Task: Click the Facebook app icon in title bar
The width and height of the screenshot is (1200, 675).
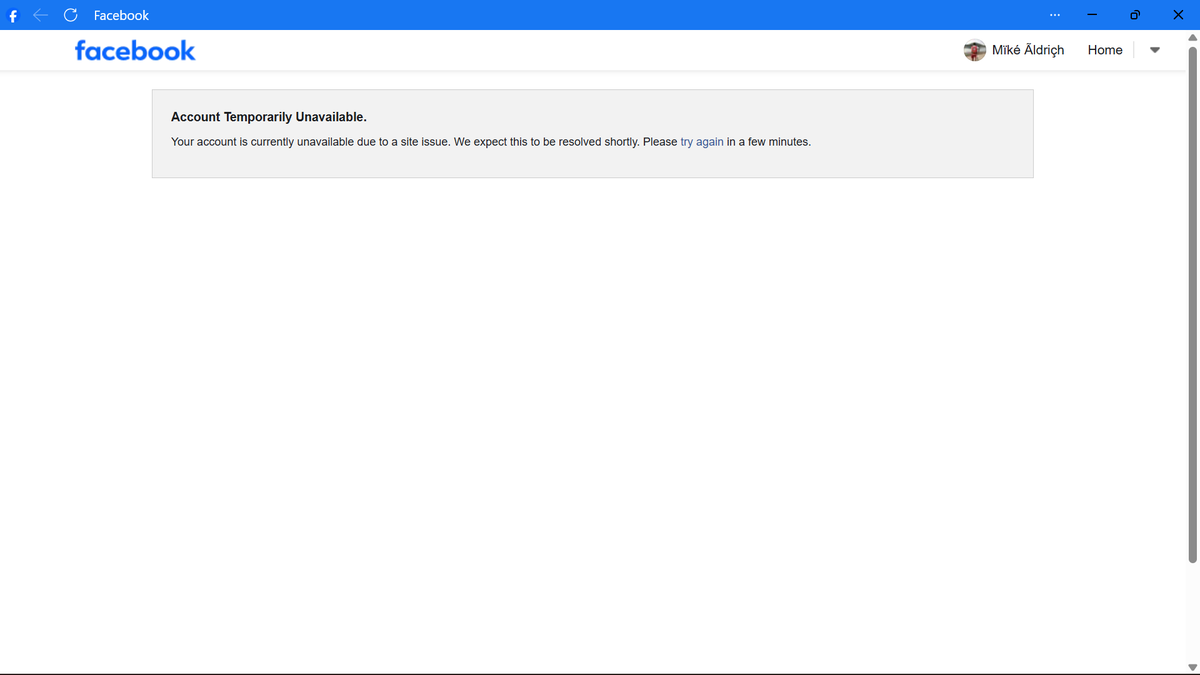Action: pyautogui.click(x=13, y=15)
